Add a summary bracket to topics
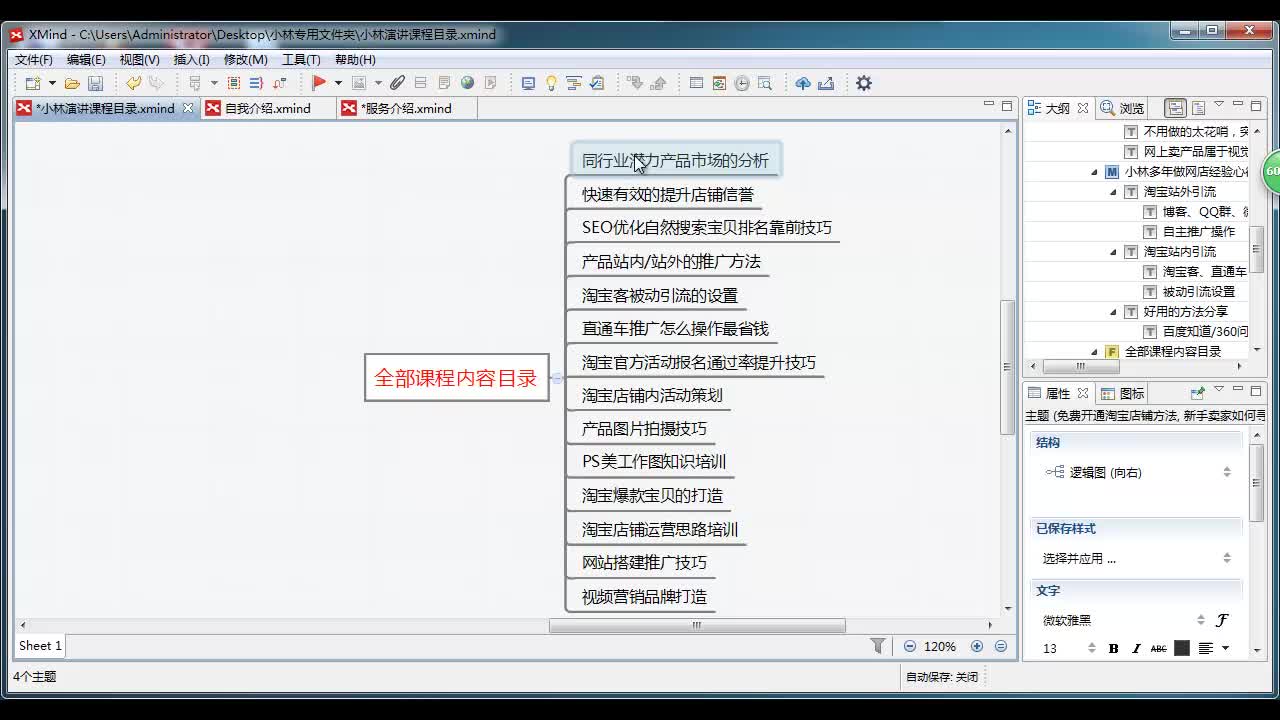This screenshot has width=1280, height=720. click(x=256, y=83)
